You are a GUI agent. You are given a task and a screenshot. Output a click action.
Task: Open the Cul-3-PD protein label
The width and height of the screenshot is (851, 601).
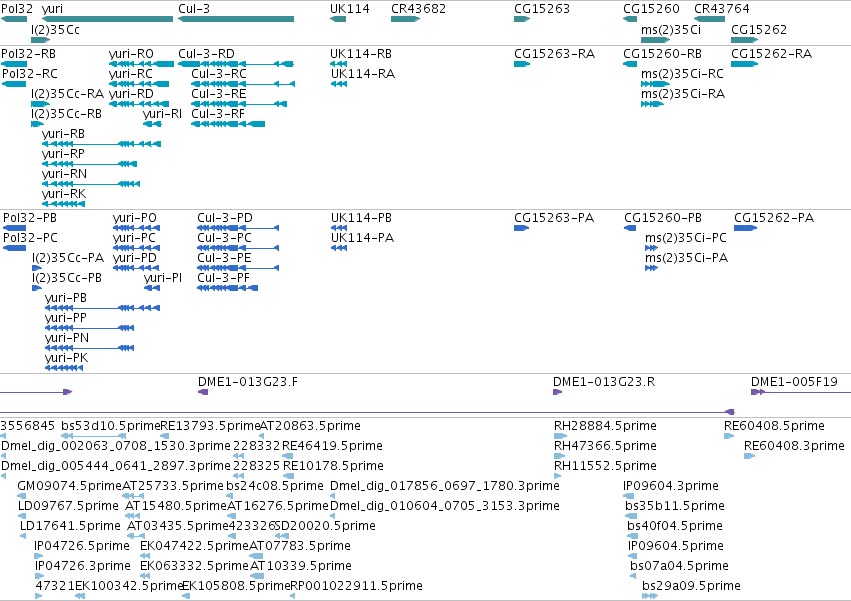click(225, 218)
